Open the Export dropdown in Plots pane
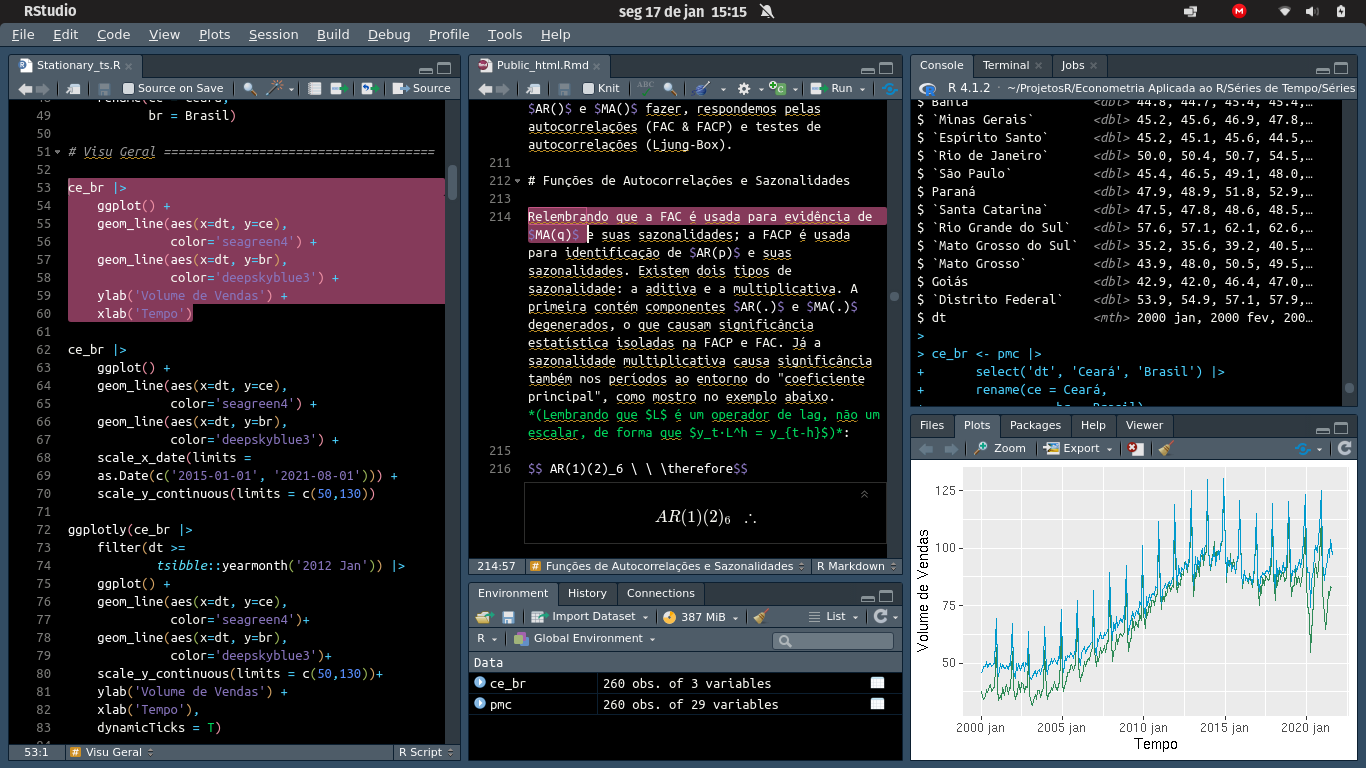Screen dimensions: 1366x768 click(1079, 448)
